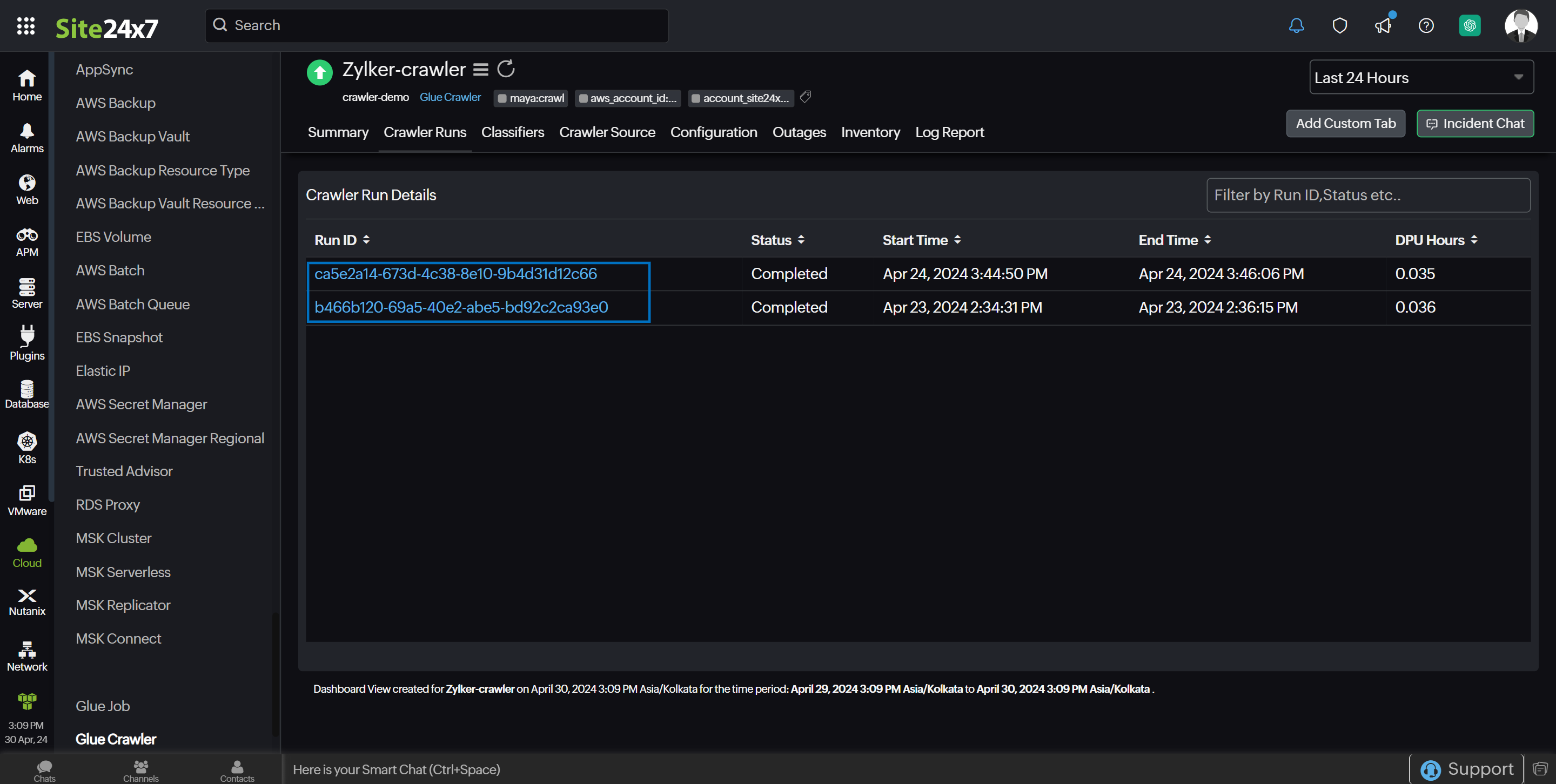The image size is (1556, 784).
Task: Expand the Last 24 Hours dropdown
Action: click(x=1421, y=77)
